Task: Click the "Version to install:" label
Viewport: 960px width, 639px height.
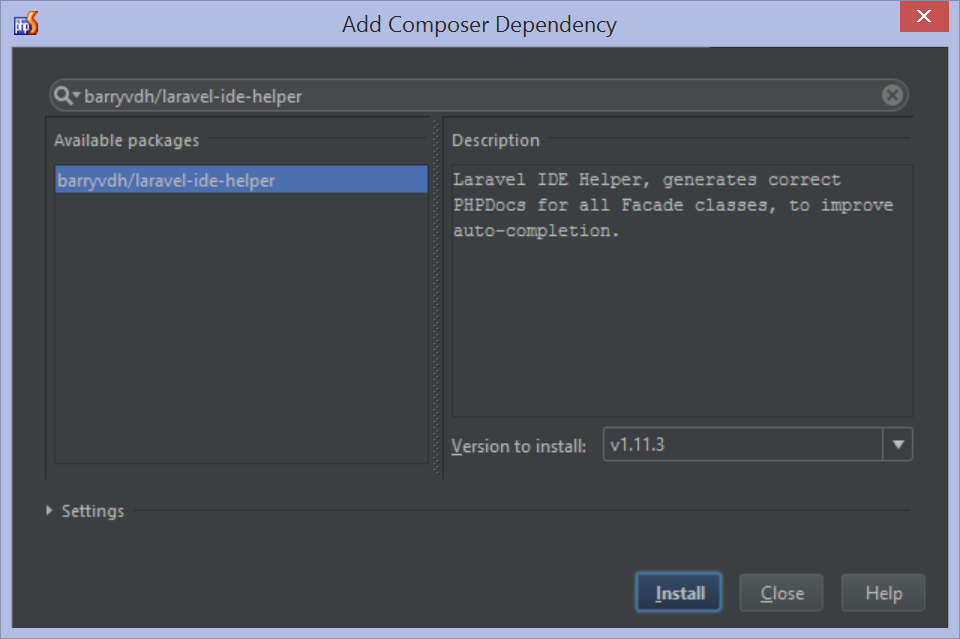Action: tap(518, 446)
